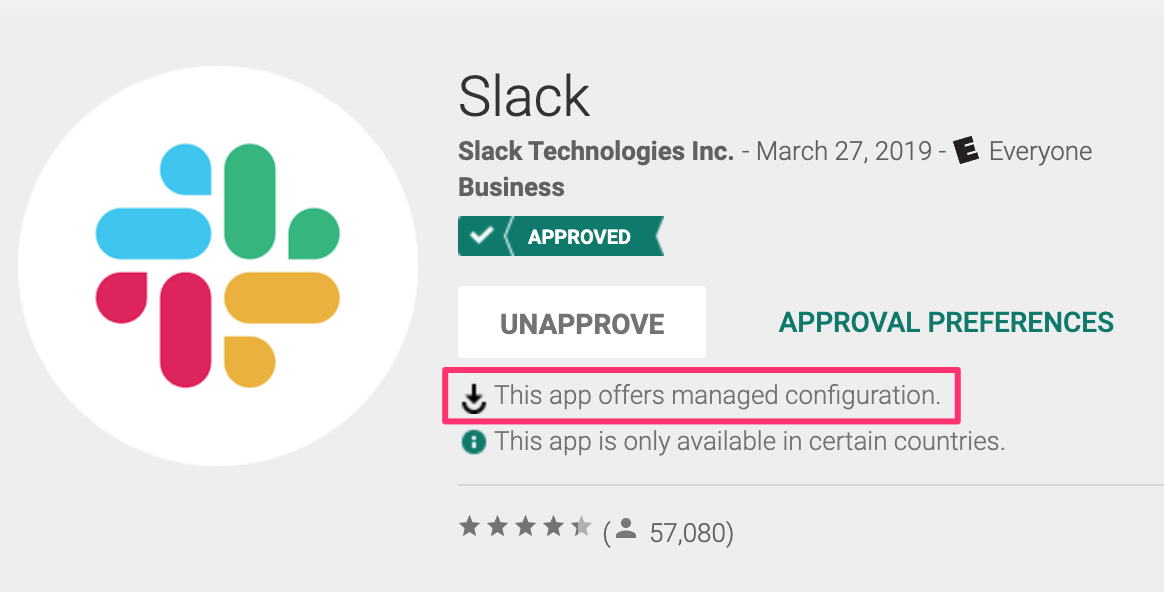Click the certain countries availability notice
Screen dimensions: 1164x592
click(750, 441)
